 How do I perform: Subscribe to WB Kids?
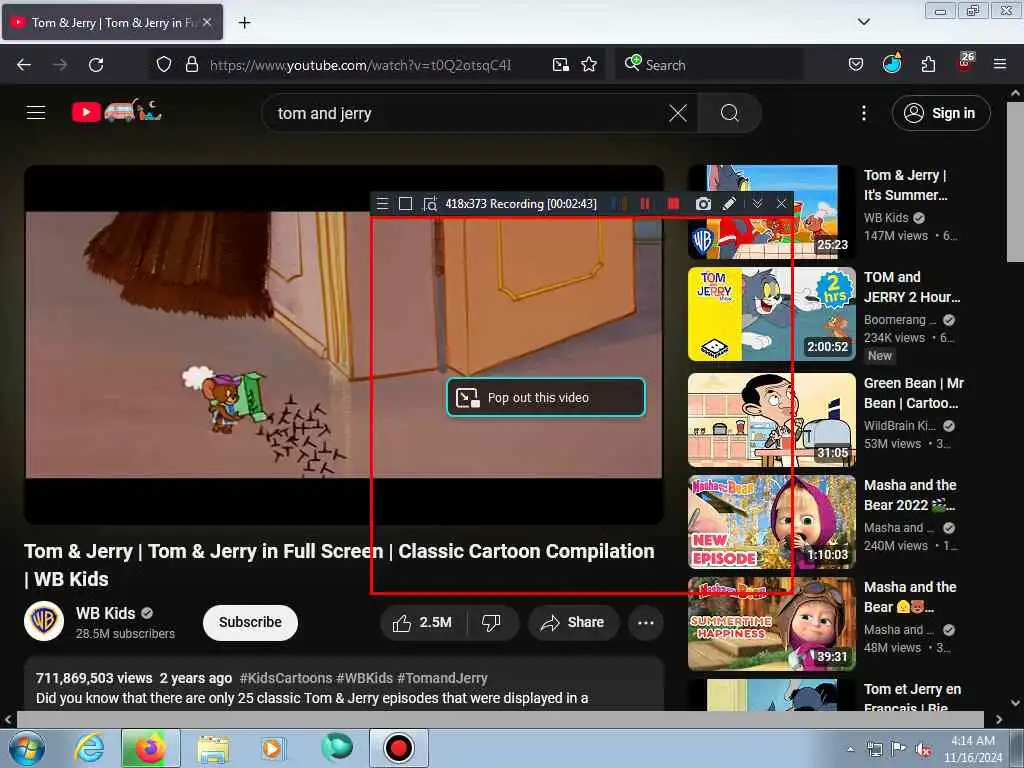pos(250,622)
